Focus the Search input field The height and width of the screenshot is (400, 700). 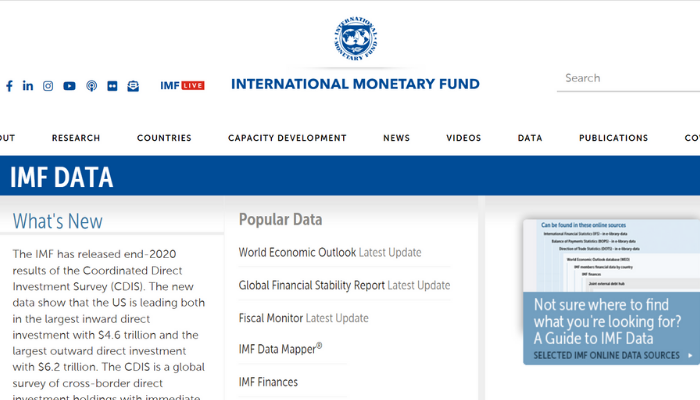628,79
